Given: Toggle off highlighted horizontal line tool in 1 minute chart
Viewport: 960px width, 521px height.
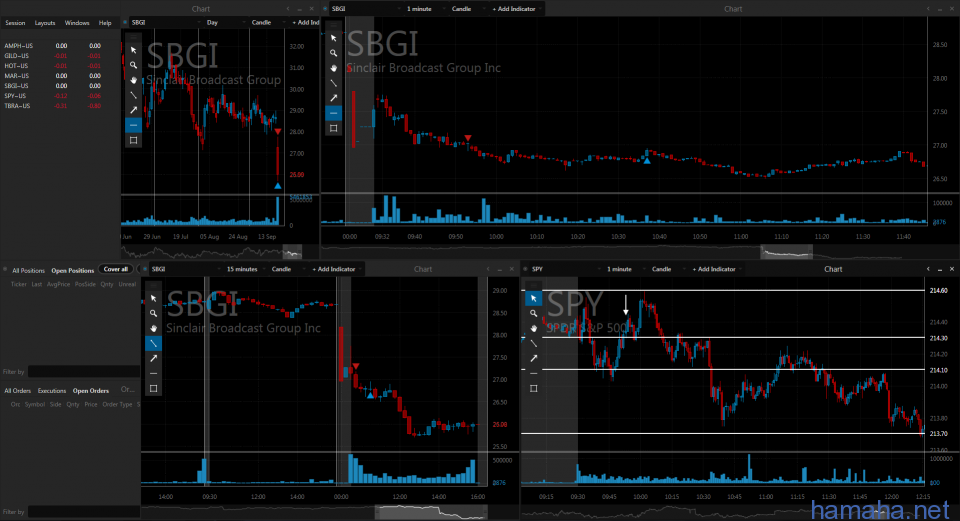Looking at the screenshot, I should (334, 113).
